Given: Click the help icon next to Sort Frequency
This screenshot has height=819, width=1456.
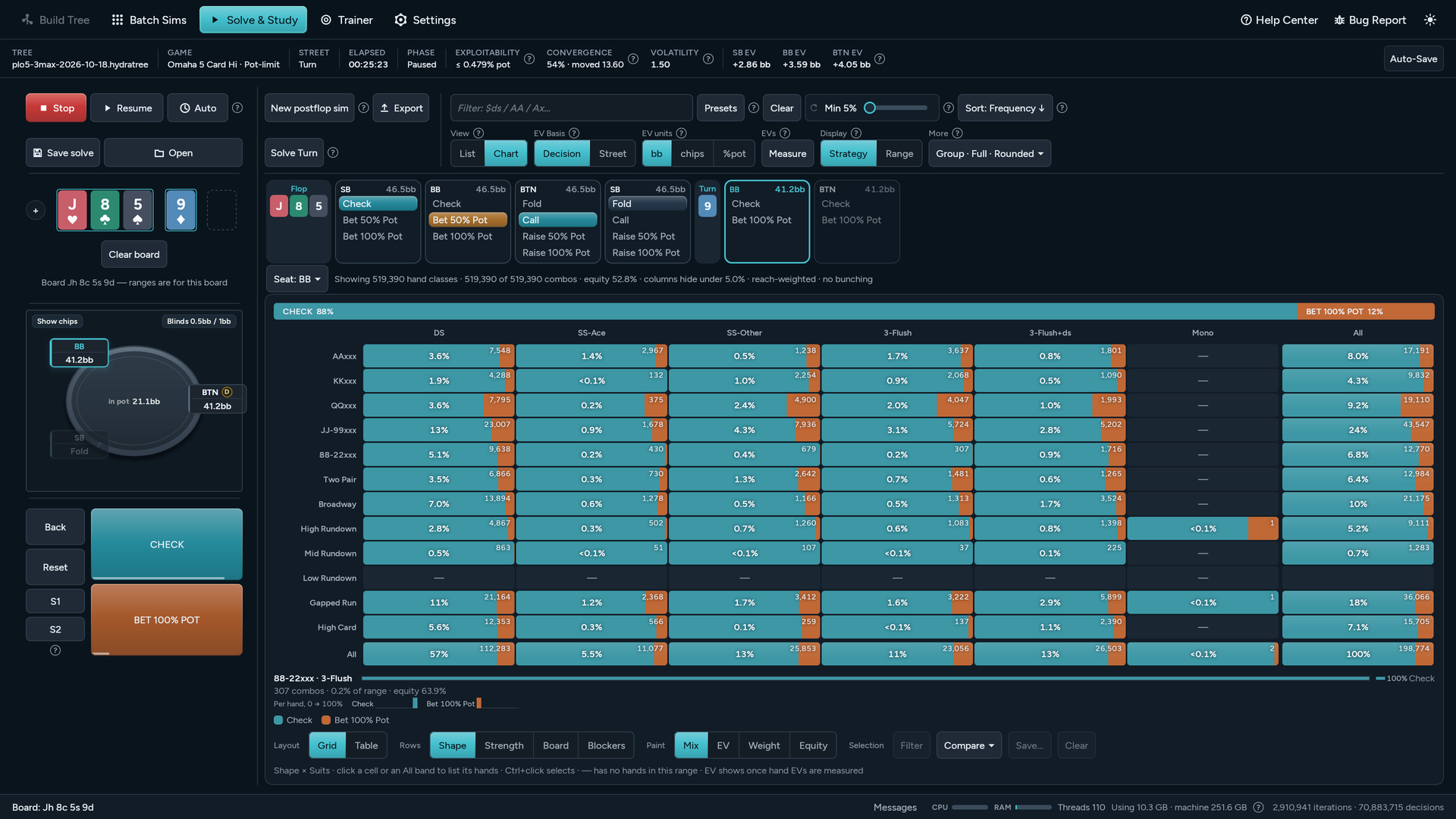Looking at the screenshot, I should (x=1062, y=108).
